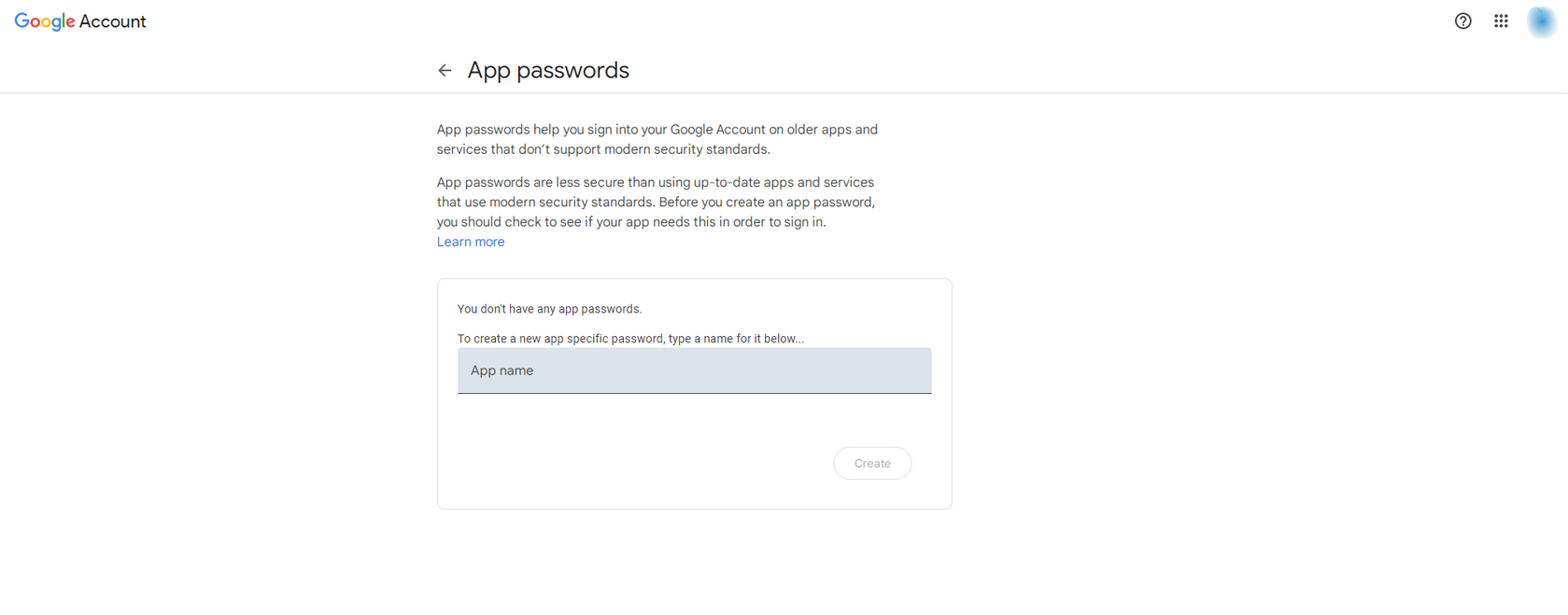
Task: Click the line starting "App passwords help you sign"
Action: (657, 130)
